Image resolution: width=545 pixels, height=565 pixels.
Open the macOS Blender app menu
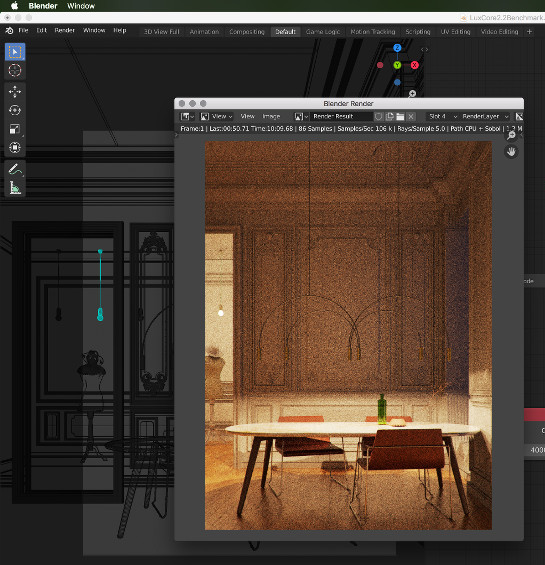tap(43, 6)
